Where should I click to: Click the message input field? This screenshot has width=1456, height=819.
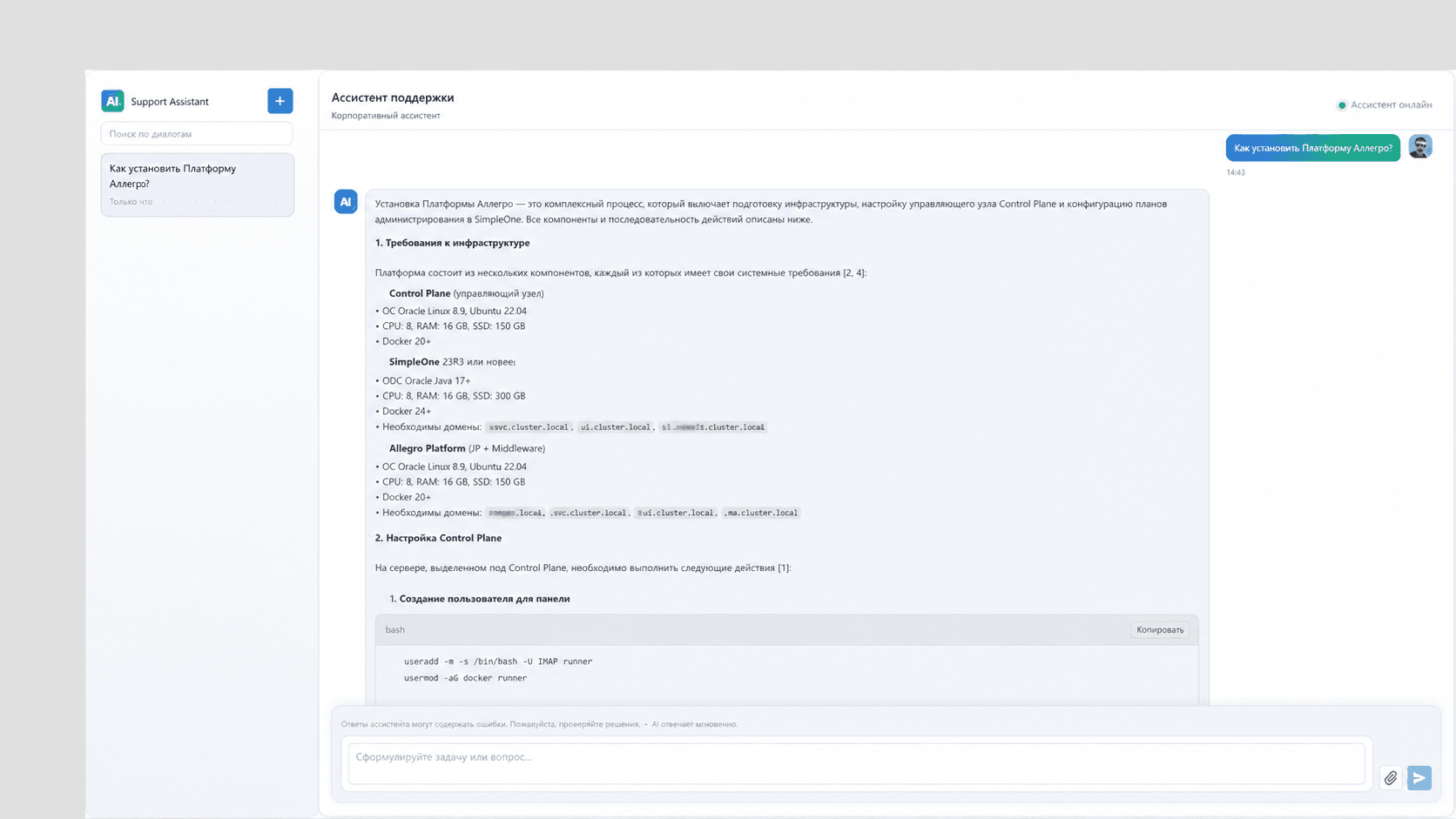click(x=857, y=763)
